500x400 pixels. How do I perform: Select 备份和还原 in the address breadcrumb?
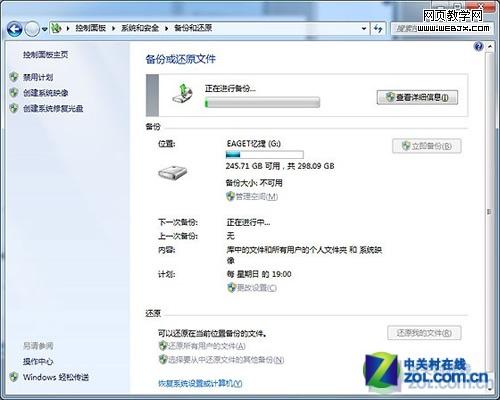(193, 28)
